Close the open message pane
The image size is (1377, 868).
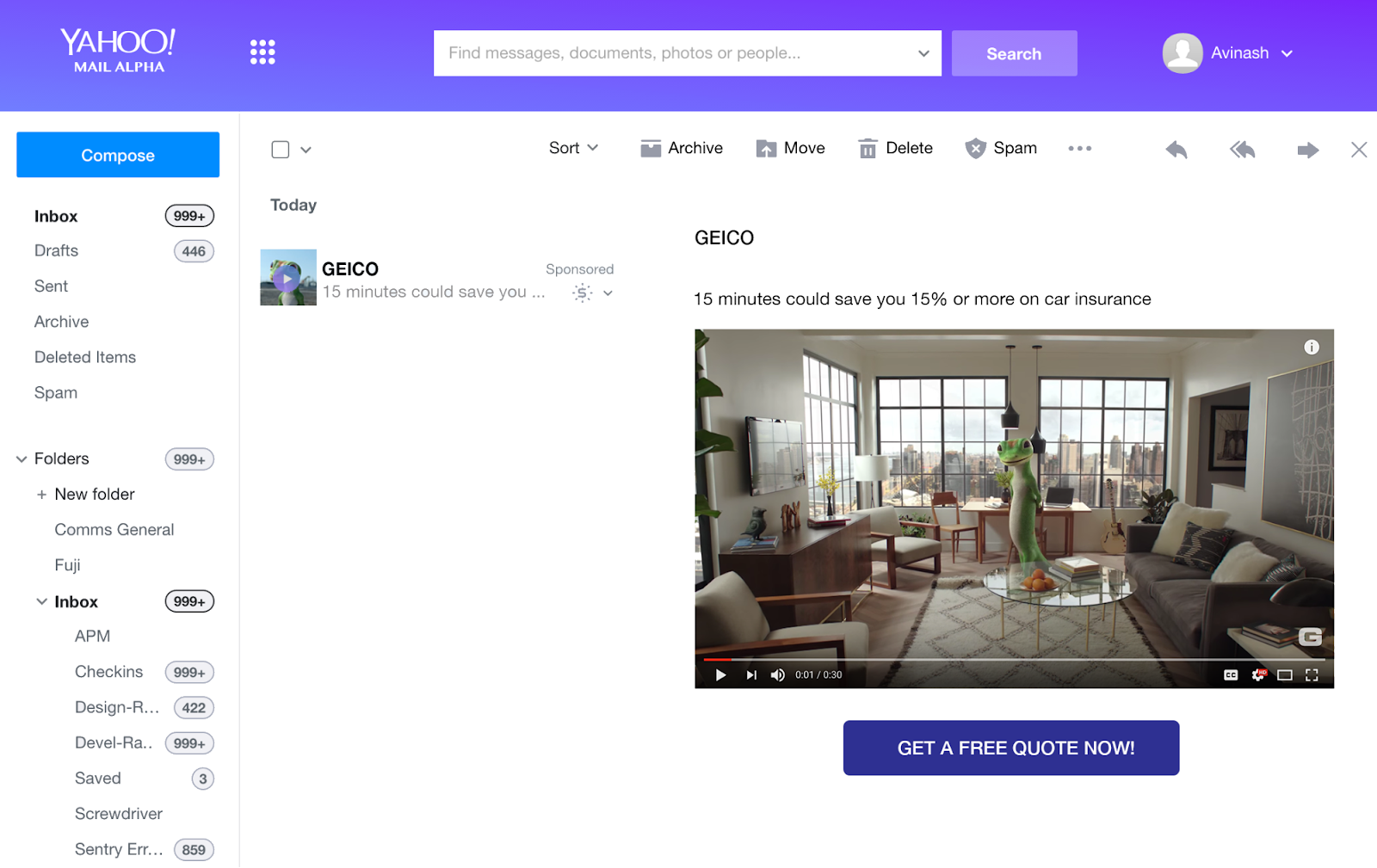(1359, 150)
